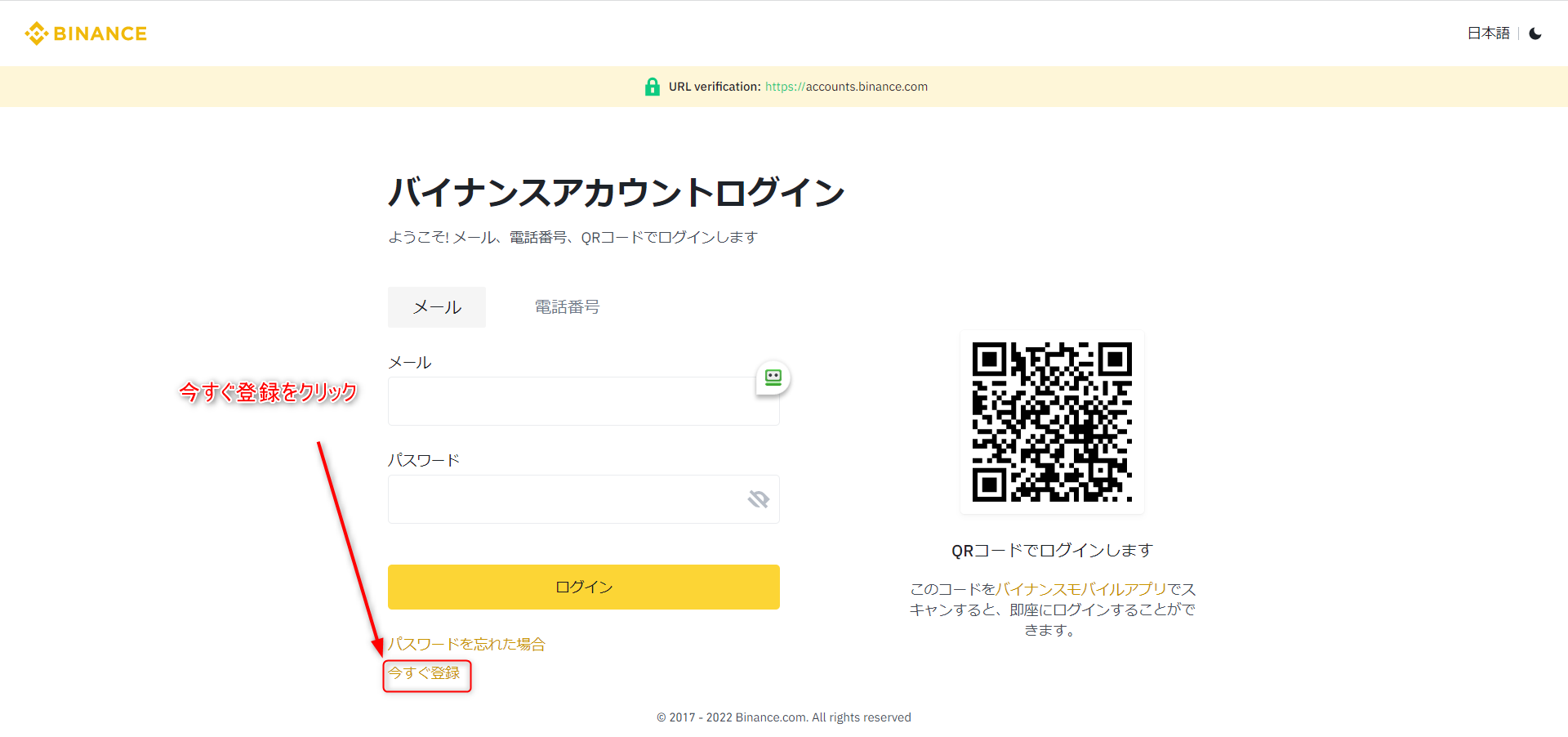This screenshot has height=737, width=1568.
Task: Click the red 今すぐ登録をクリック annotation text
Action: (268, 392)
